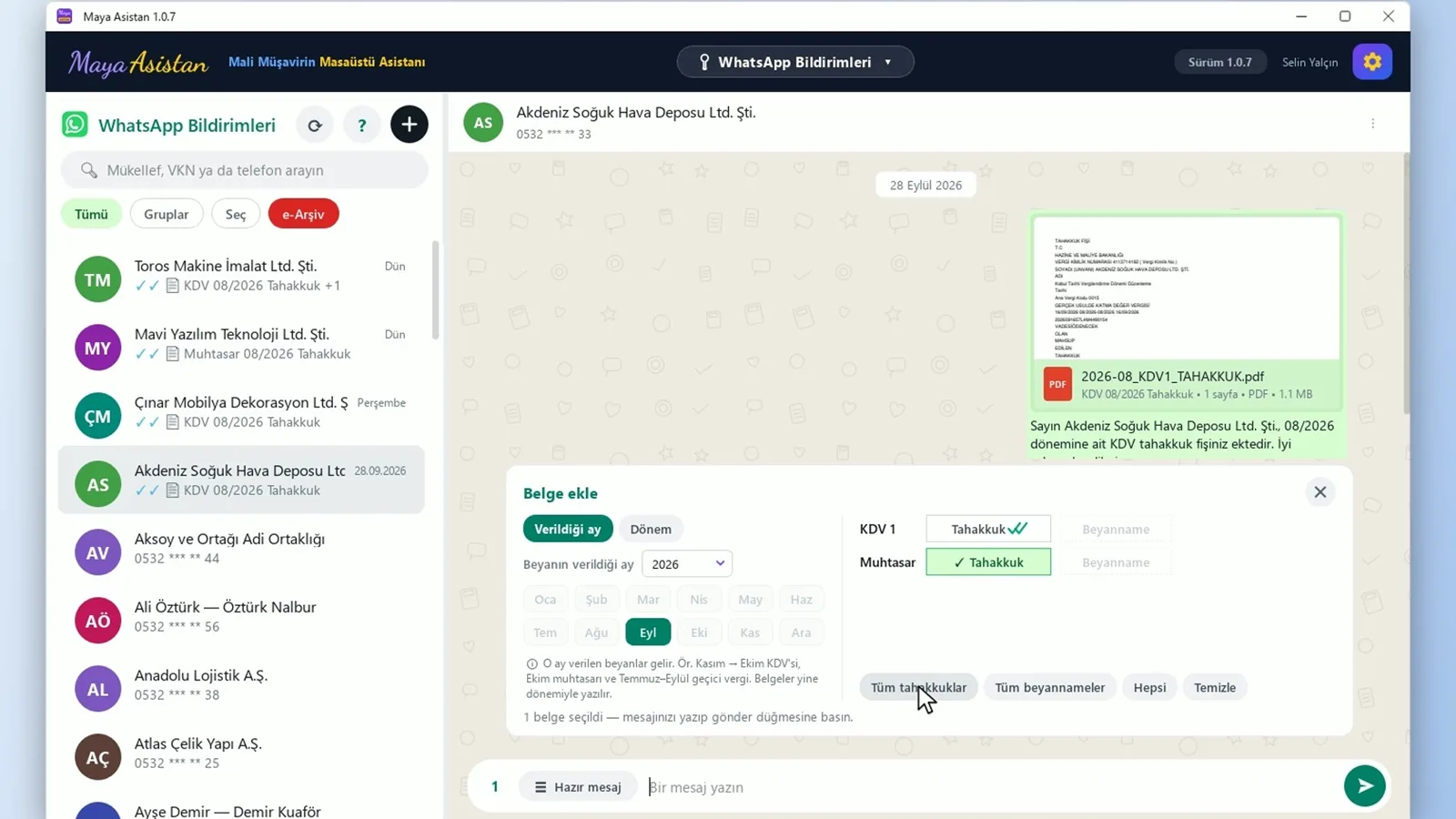Screen dimensions: 1456x819
Task: Open the Akdeniz Soğuk Hava Deposu conversation
Action: point(241,480)
